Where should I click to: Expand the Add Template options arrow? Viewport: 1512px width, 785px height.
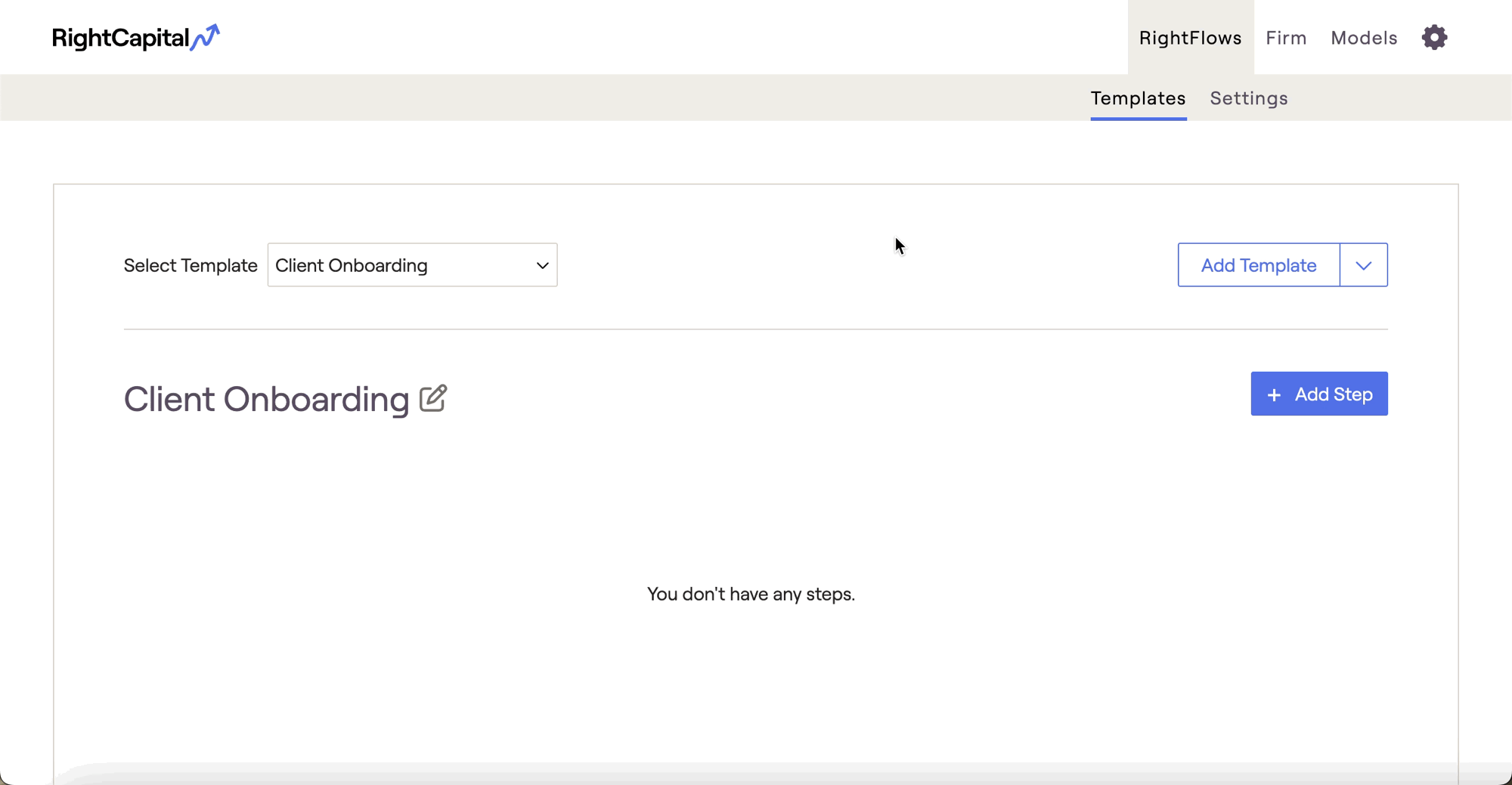pyautogui.click(x=1363, y=265)
